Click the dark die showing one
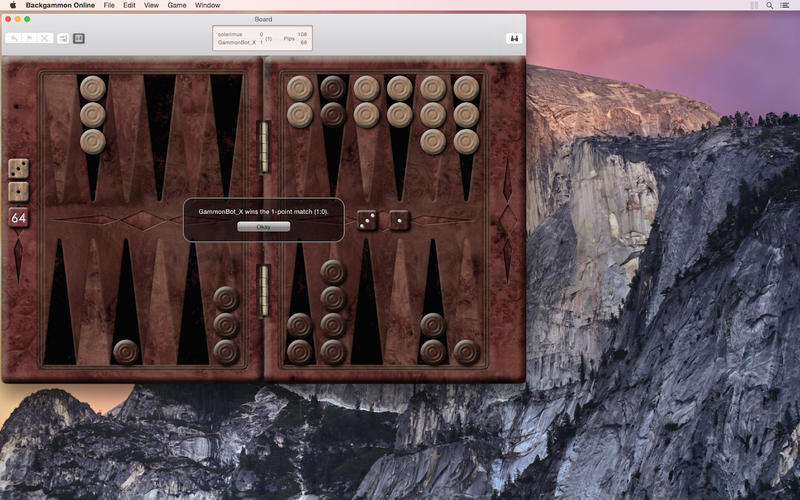Screen dimensions: 800x500 [x=399, y=219]
